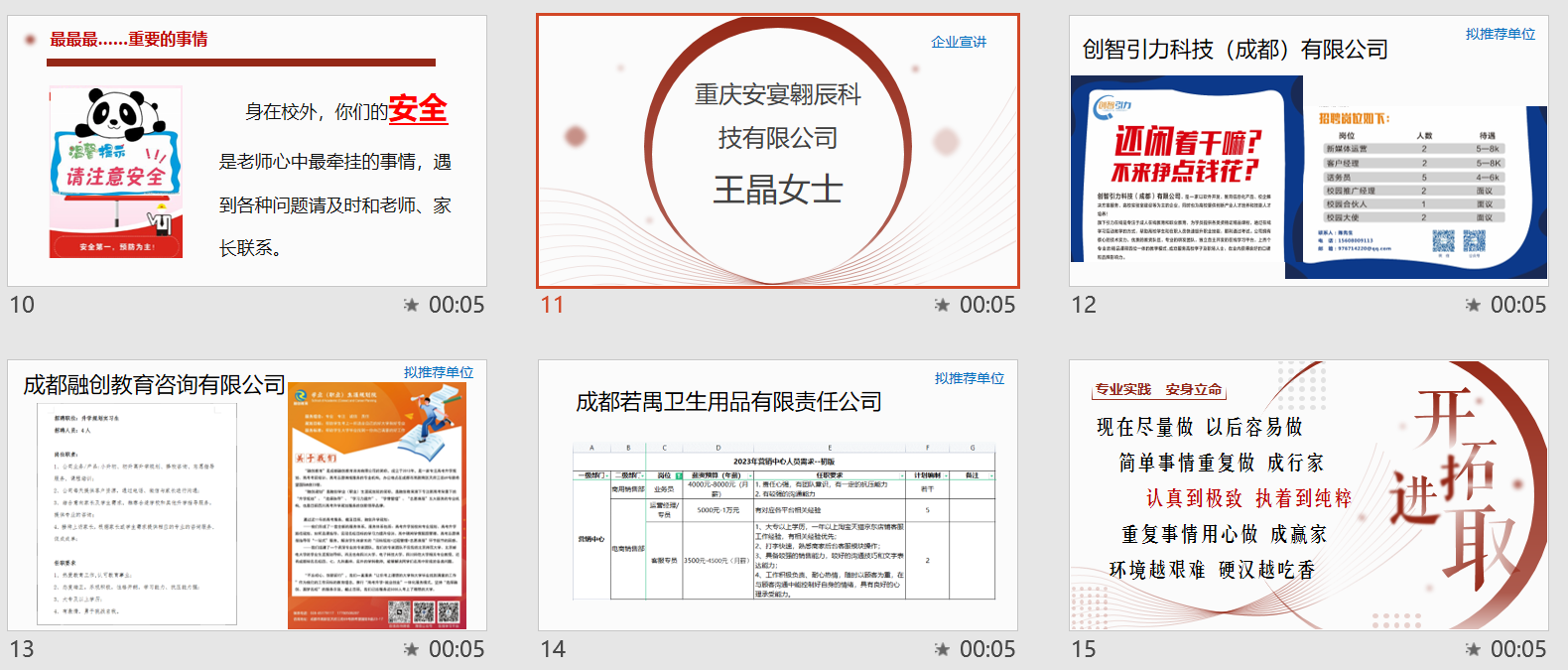Click the 00:05 timing under slide 10

(457, 305)
